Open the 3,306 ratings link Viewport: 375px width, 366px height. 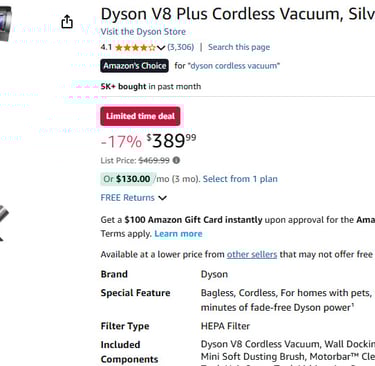click(180, 47)
